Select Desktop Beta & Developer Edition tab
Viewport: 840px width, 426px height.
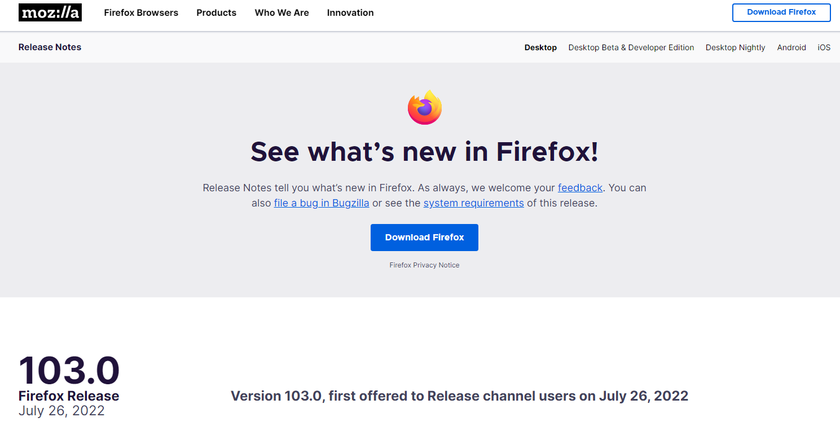click(x=630, y=47)
